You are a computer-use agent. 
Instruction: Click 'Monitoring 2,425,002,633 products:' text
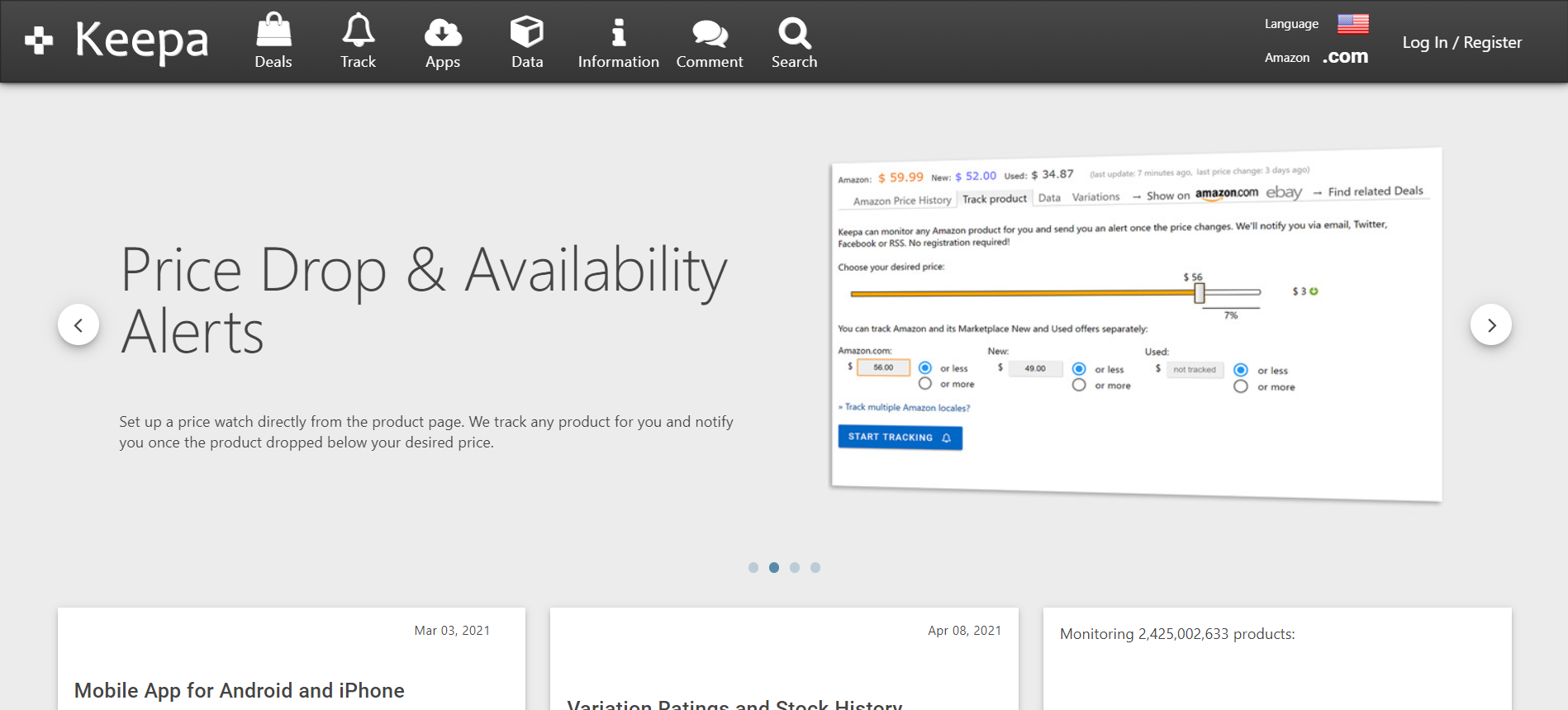[1177, 634]
